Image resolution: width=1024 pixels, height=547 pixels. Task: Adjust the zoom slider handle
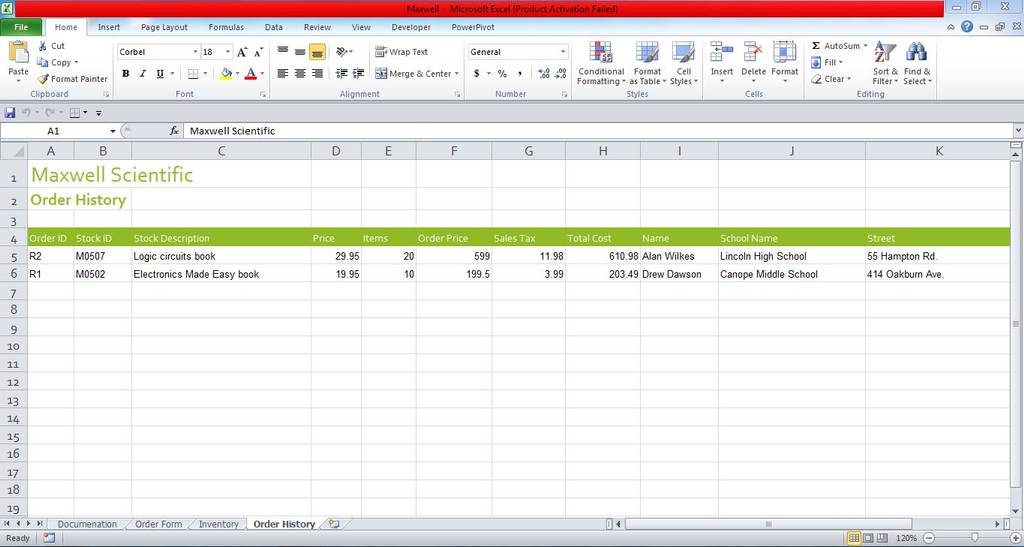(974, 539)
